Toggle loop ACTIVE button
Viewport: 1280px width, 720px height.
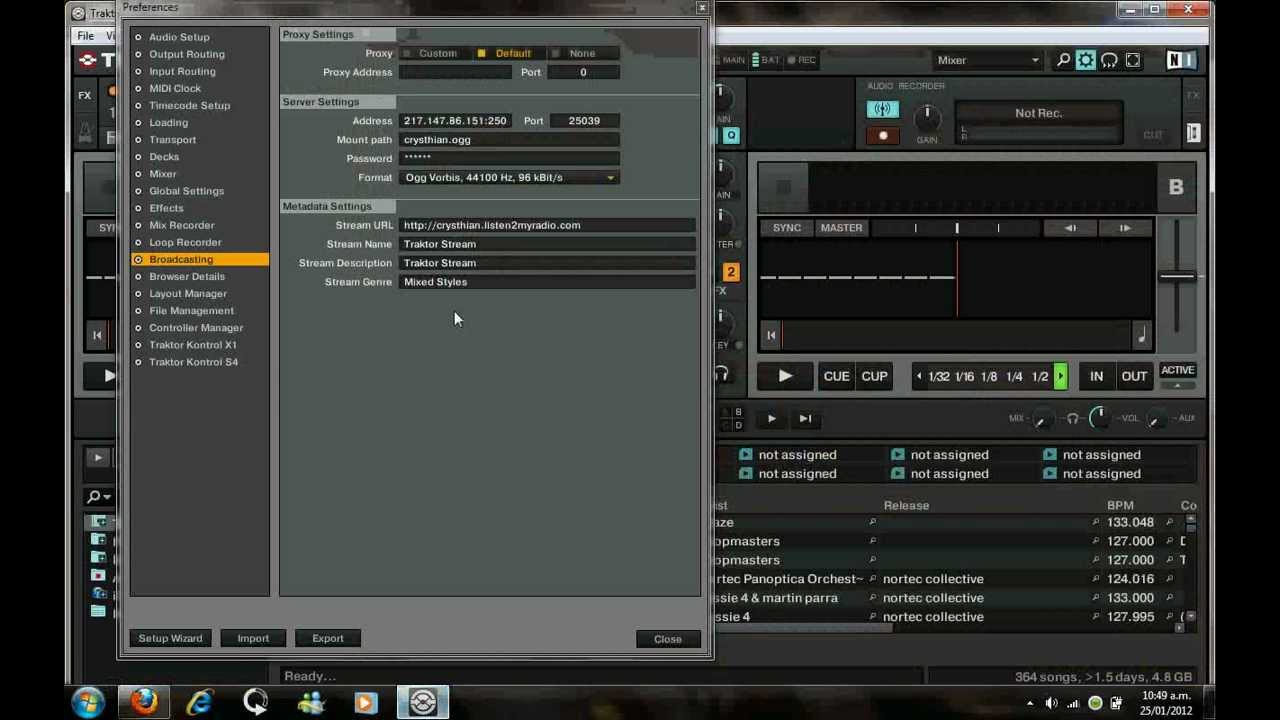click(1177, 370)
